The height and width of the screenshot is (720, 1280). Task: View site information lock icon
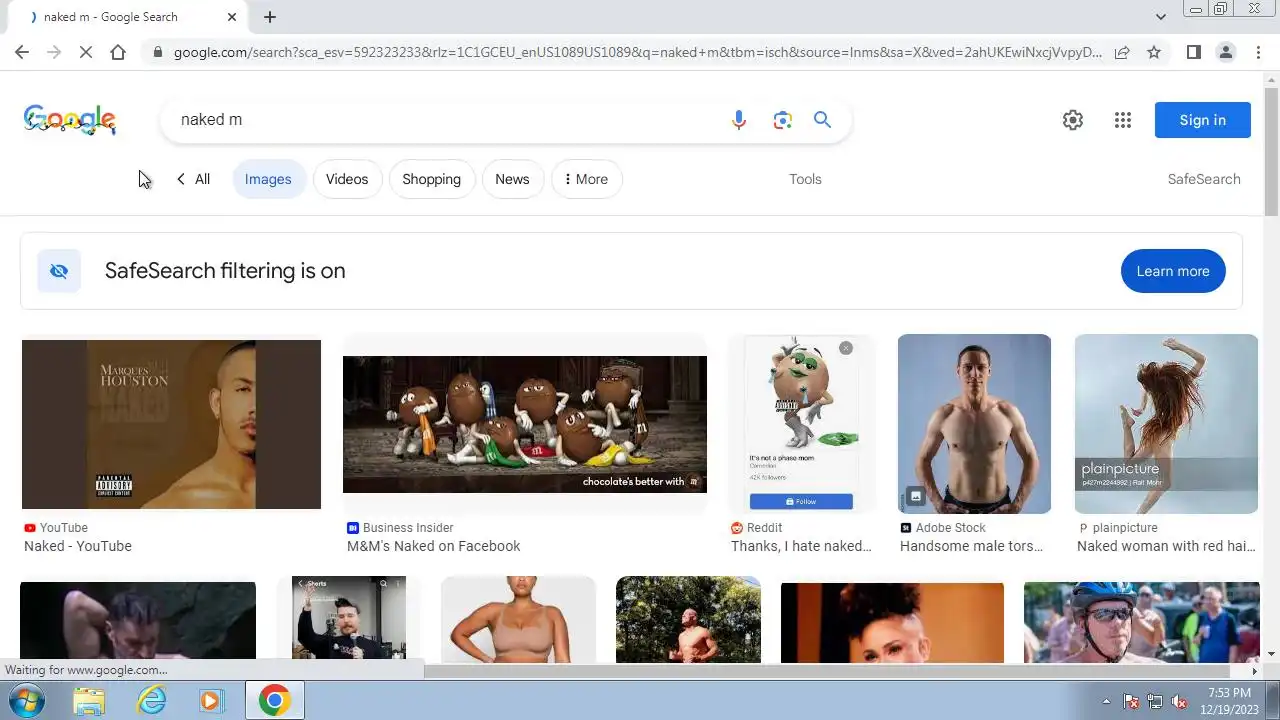tap(157, 52)
